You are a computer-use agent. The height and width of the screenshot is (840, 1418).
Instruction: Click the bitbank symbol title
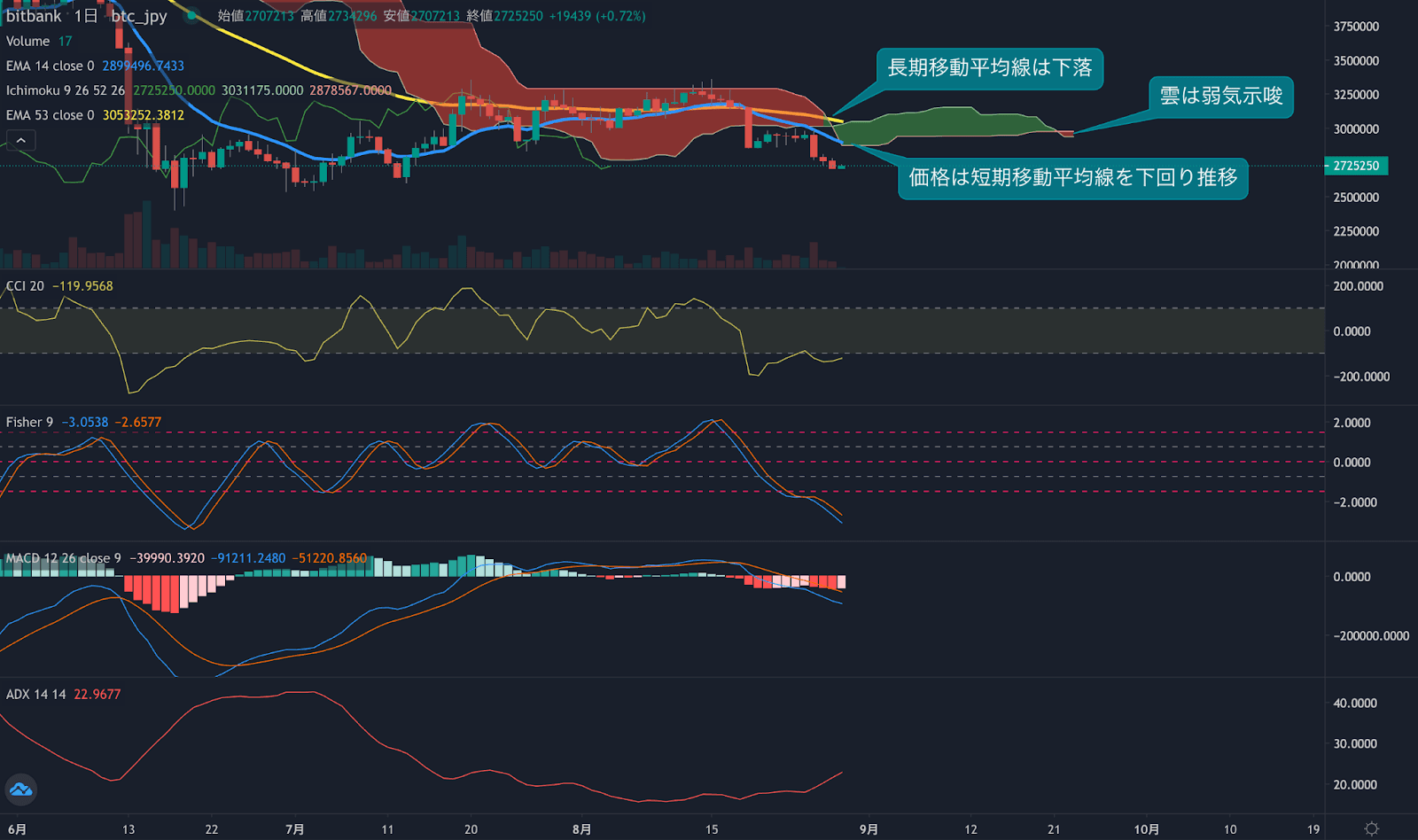point(34,16)
